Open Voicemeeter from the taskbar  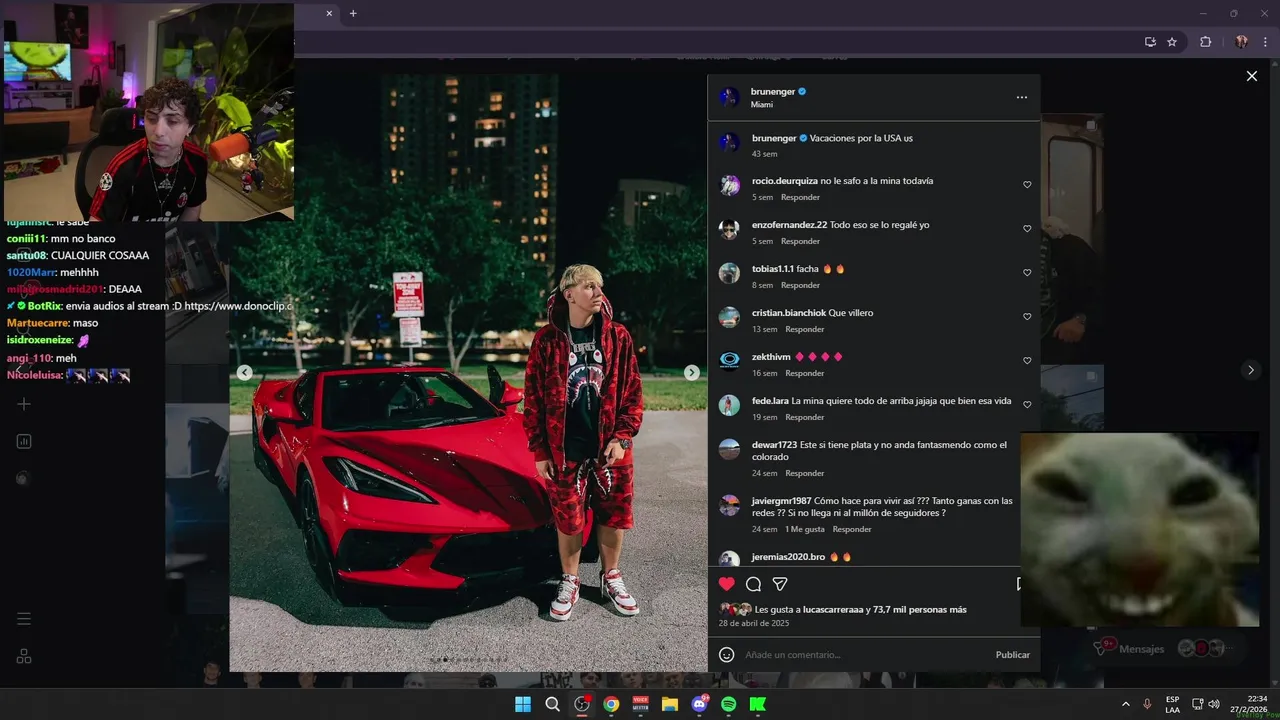point(640,704)
